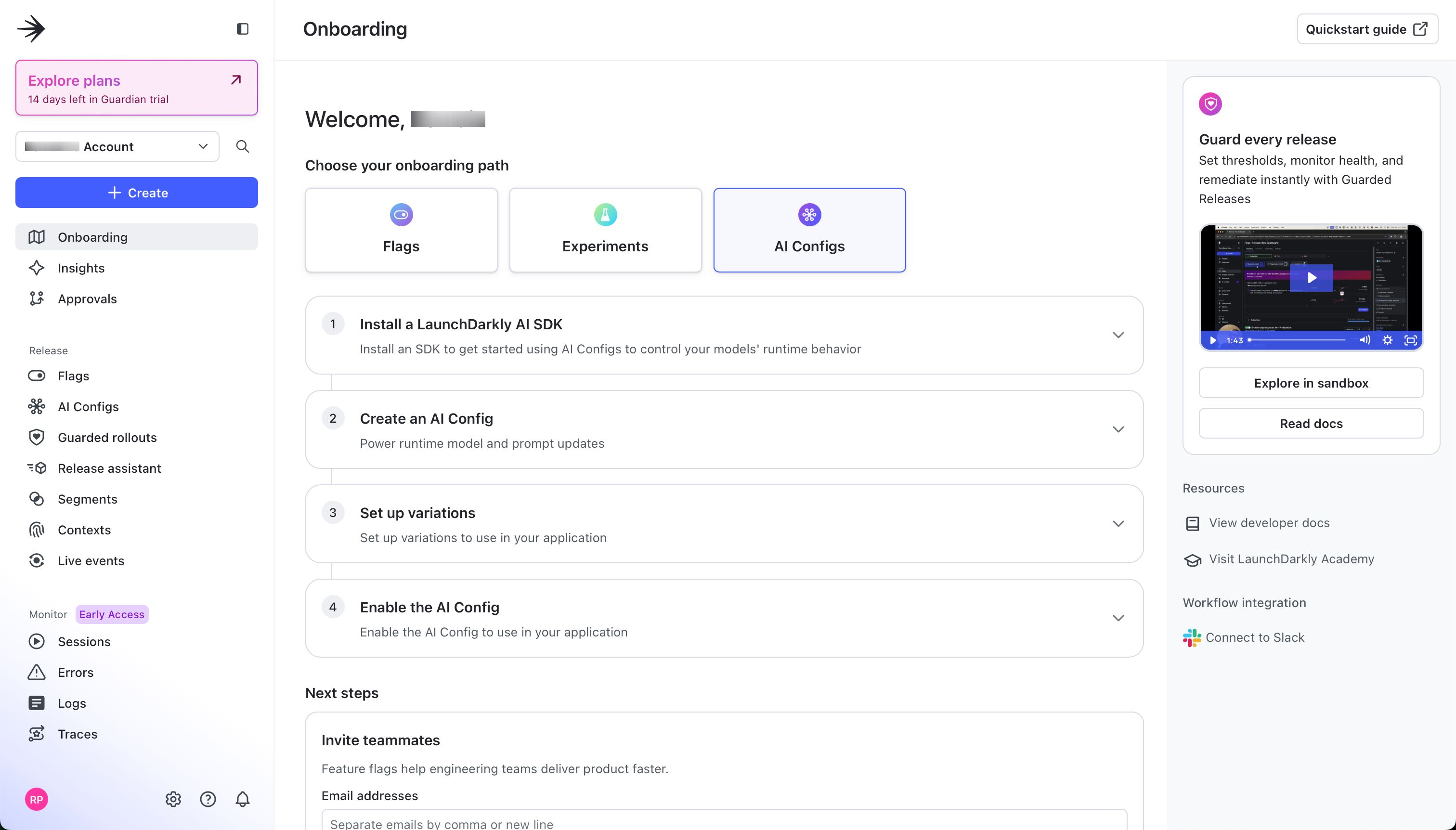This screenshot has height=830, width=1456.
Task: Play the Guarded Releases video thumbnail
Action: (x=1311, y=278)
